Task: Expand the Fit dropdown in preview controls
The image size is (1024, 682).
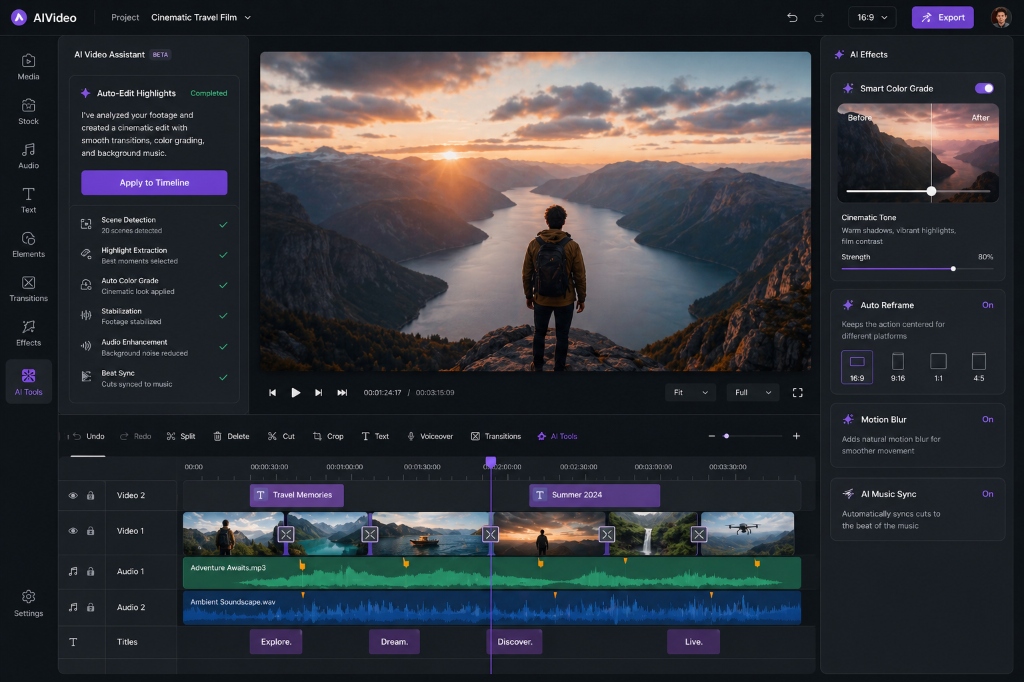Action: (690, 392)
